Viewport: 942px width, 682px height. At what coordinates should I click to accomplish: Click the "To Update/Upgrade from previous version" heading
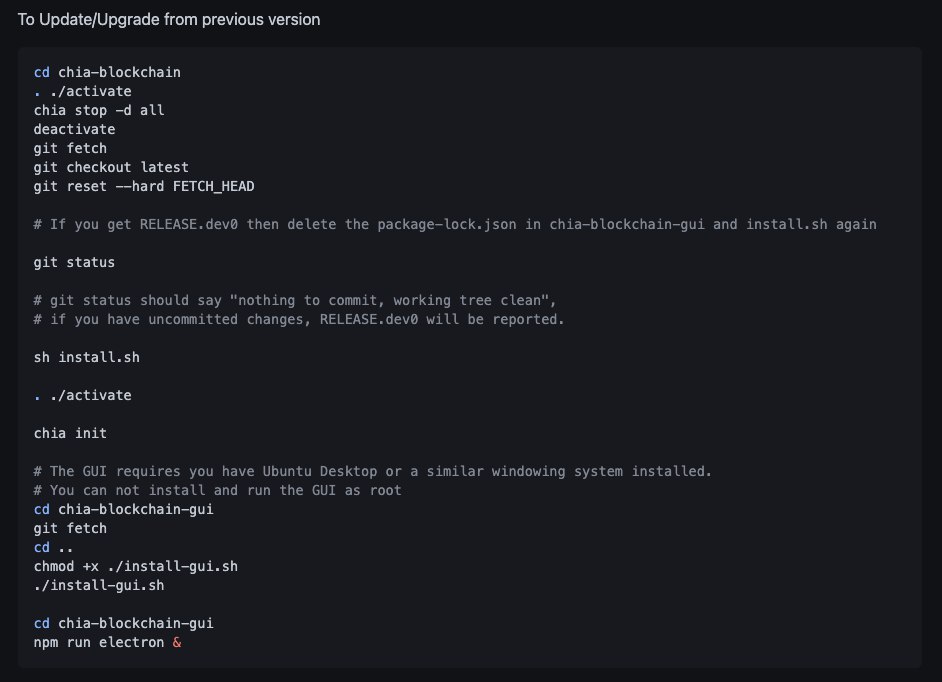(169, 20)
